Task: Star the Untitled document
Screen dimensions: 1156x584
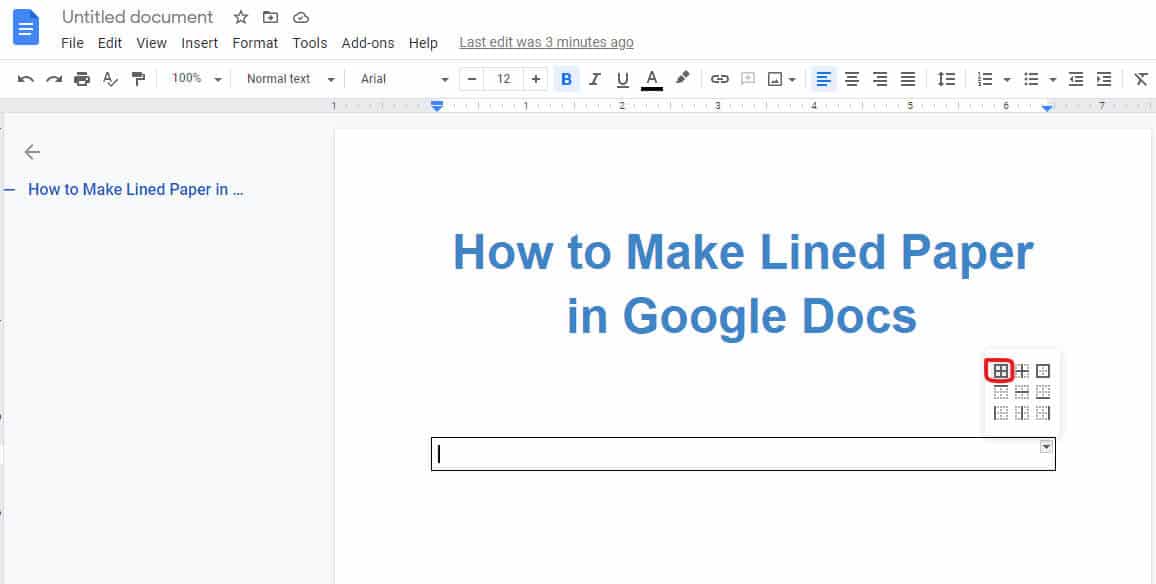Action: click(x=240, y=17)
